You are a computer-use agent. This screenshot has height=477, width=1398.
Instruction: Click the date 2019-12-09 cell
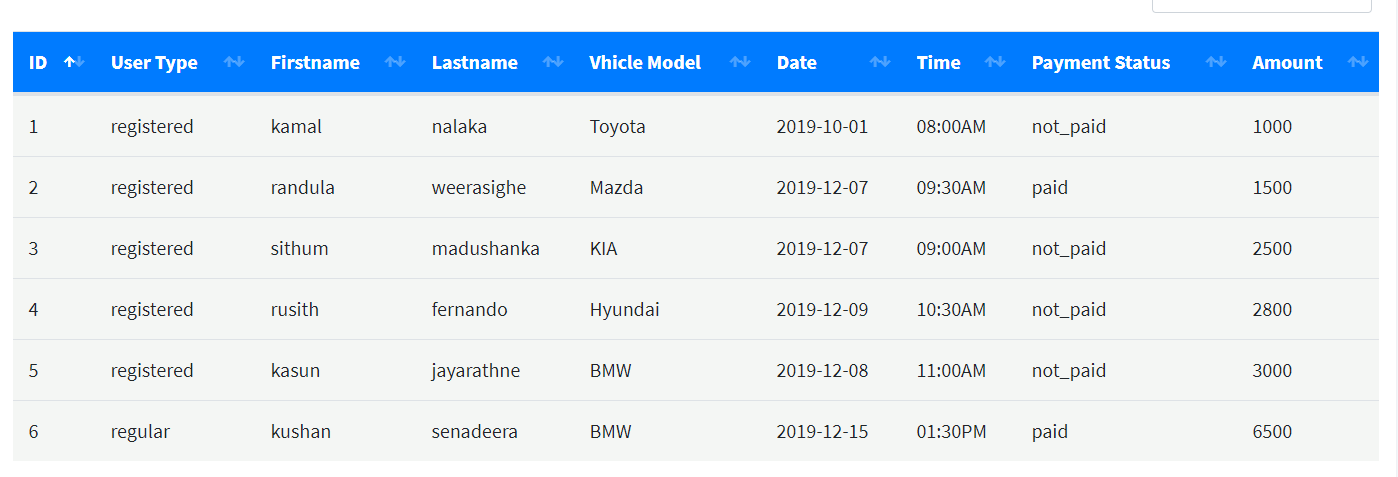click(x=823, y=310)
